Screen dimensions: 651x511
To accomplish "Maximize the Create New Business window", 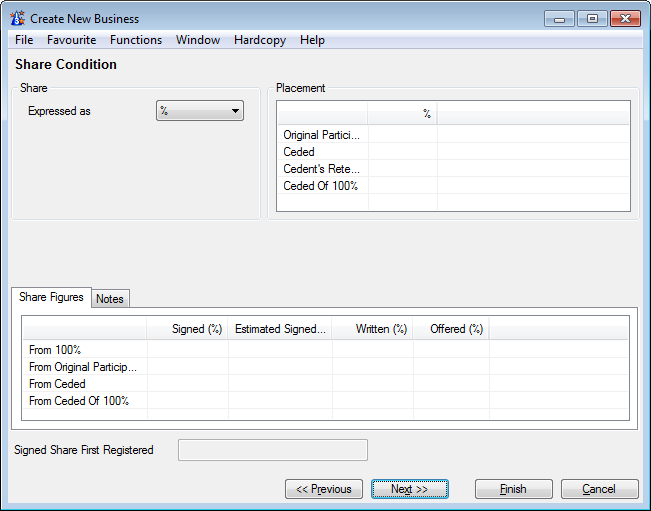I will tap(592, 18).
